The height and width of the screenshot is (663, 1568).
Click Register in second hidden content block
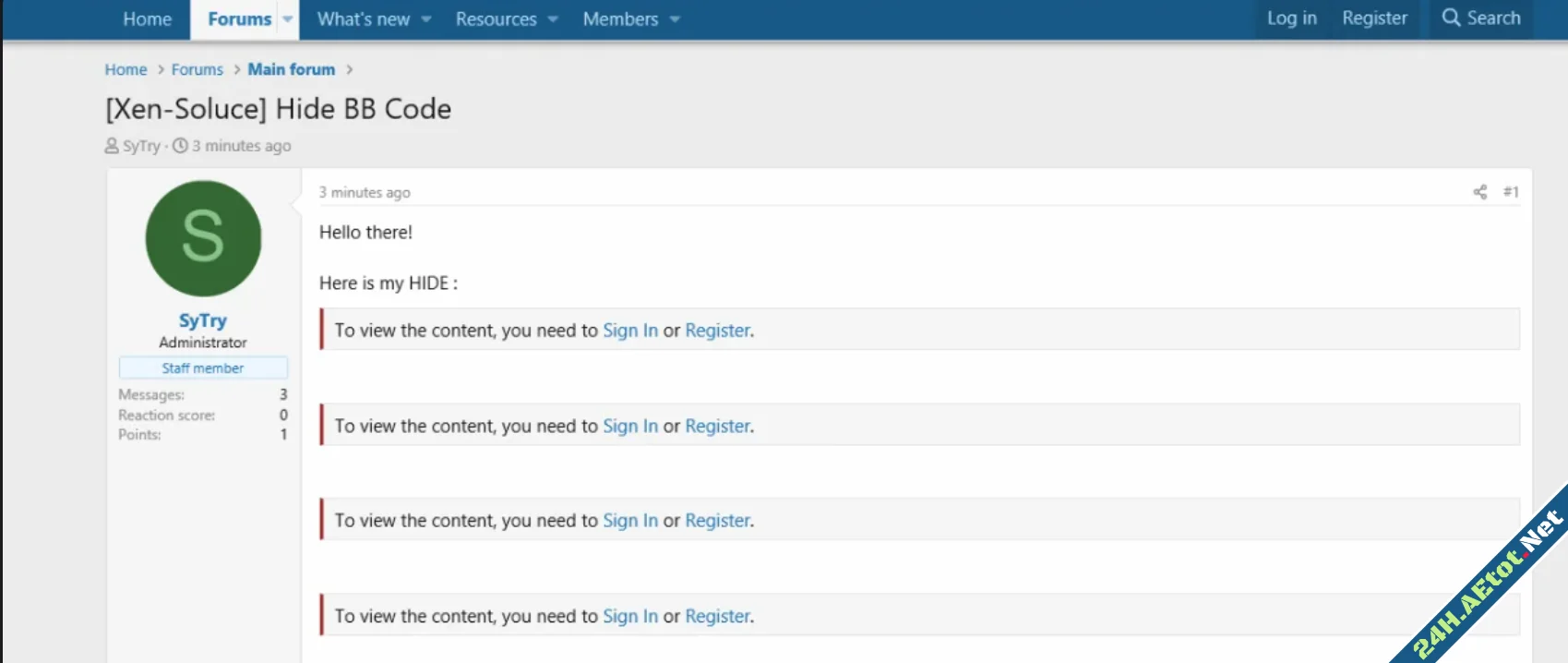coord(717,426)
